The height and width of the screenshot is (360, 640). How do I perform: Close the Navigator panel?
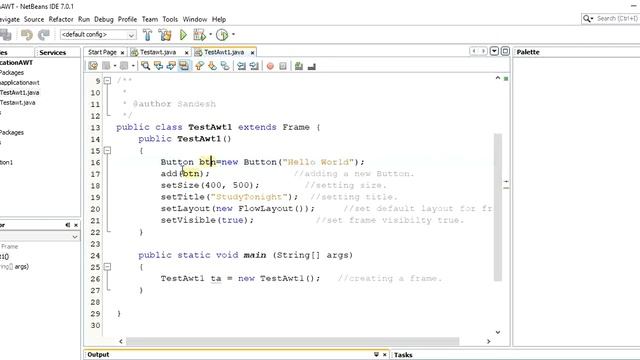point(76,225)
